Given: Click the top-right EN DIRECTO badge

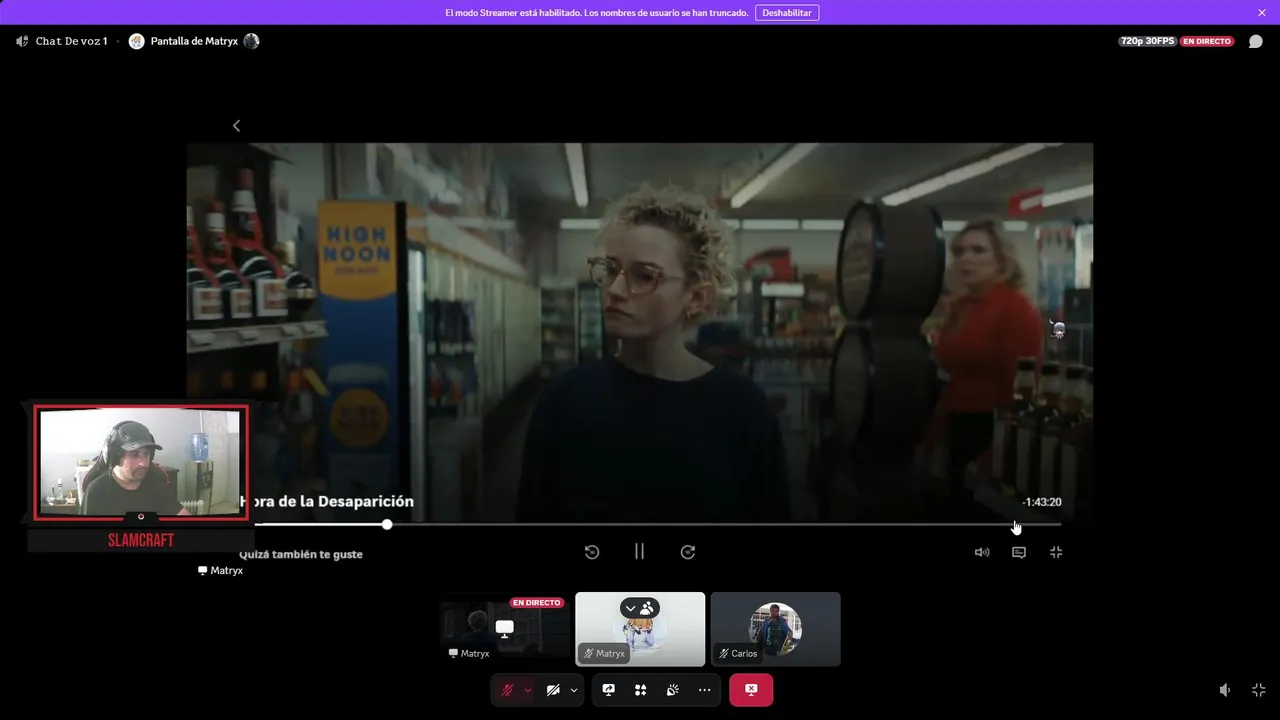Looking at the screenshot, I should [1207, 41].
